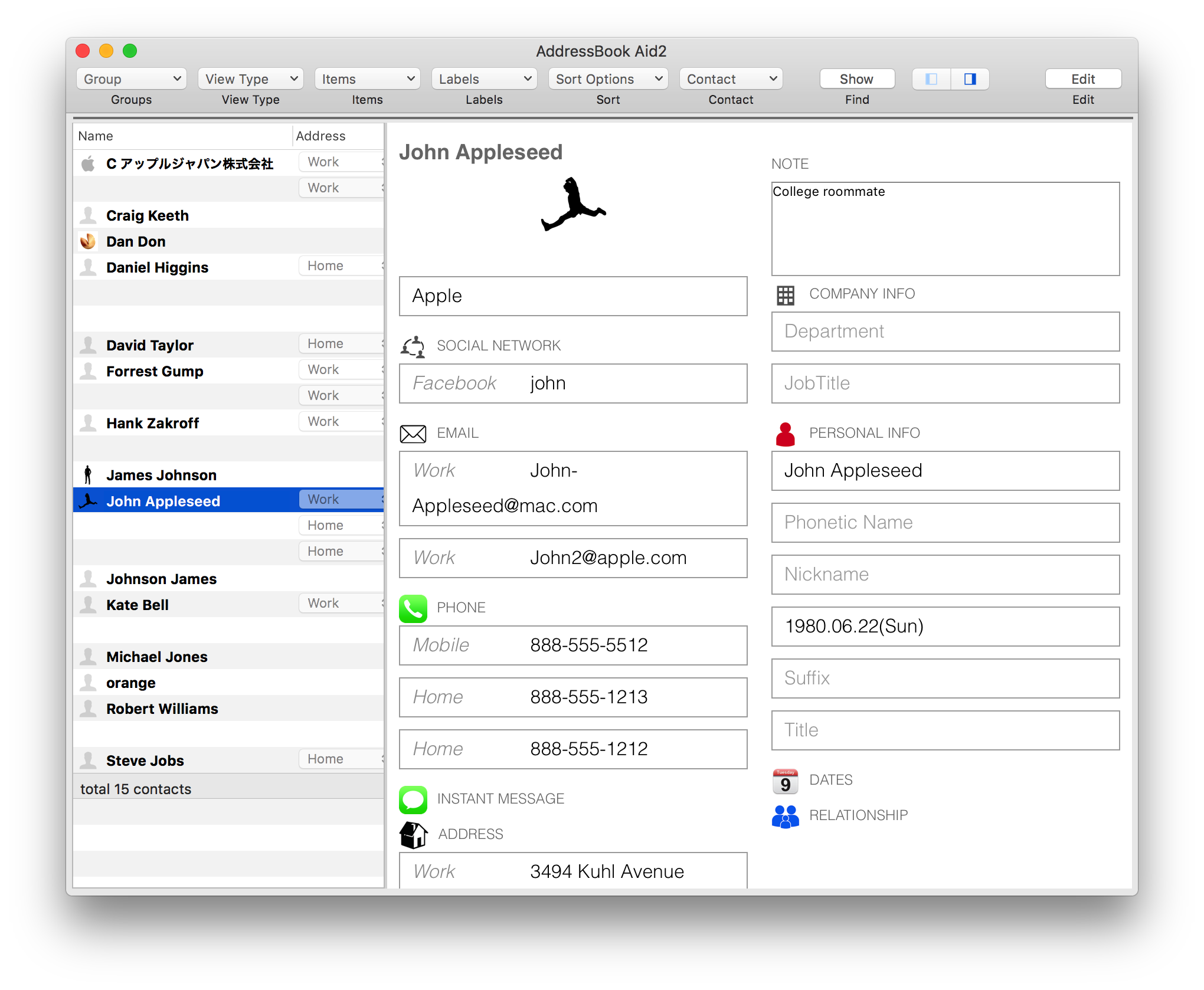Click the Dates calendar icon
The height and width of the screenshot is (990, 1204).
[x=786, y=781]
